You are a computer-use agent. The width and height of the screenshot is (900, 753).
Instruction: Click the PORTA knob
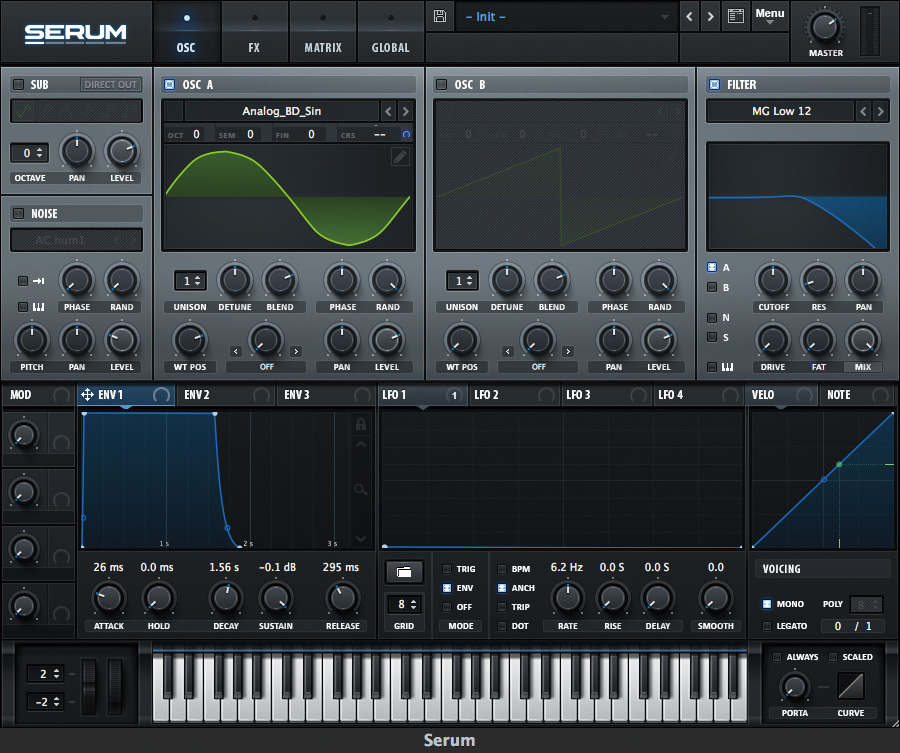pos(794,686)
